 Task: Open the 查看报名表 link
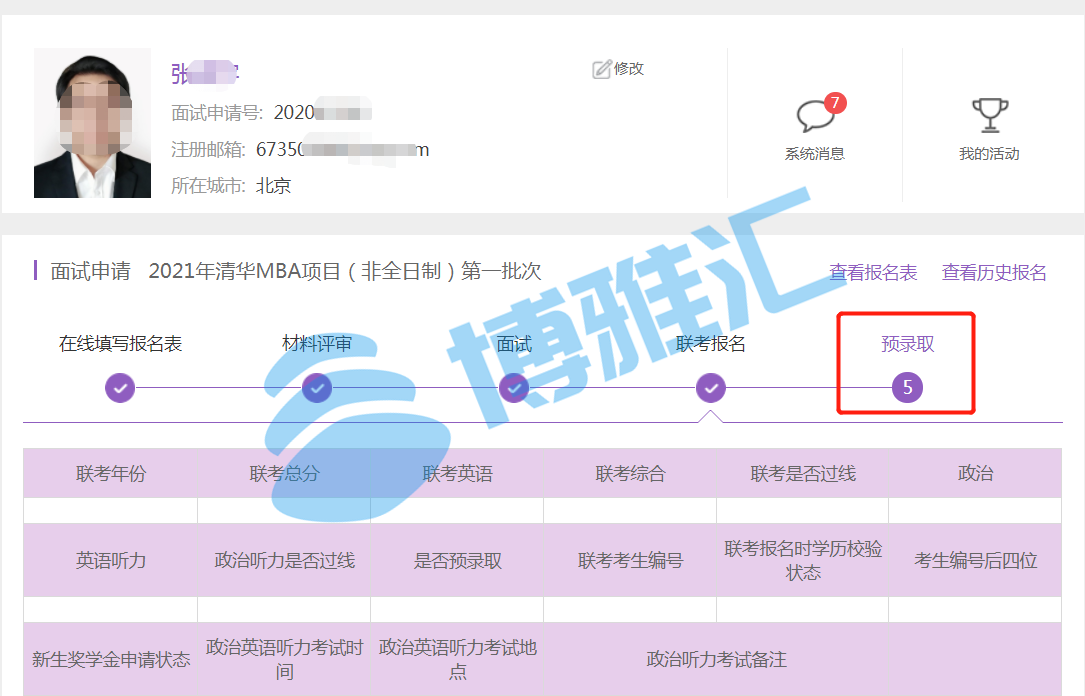click(873, 273)
